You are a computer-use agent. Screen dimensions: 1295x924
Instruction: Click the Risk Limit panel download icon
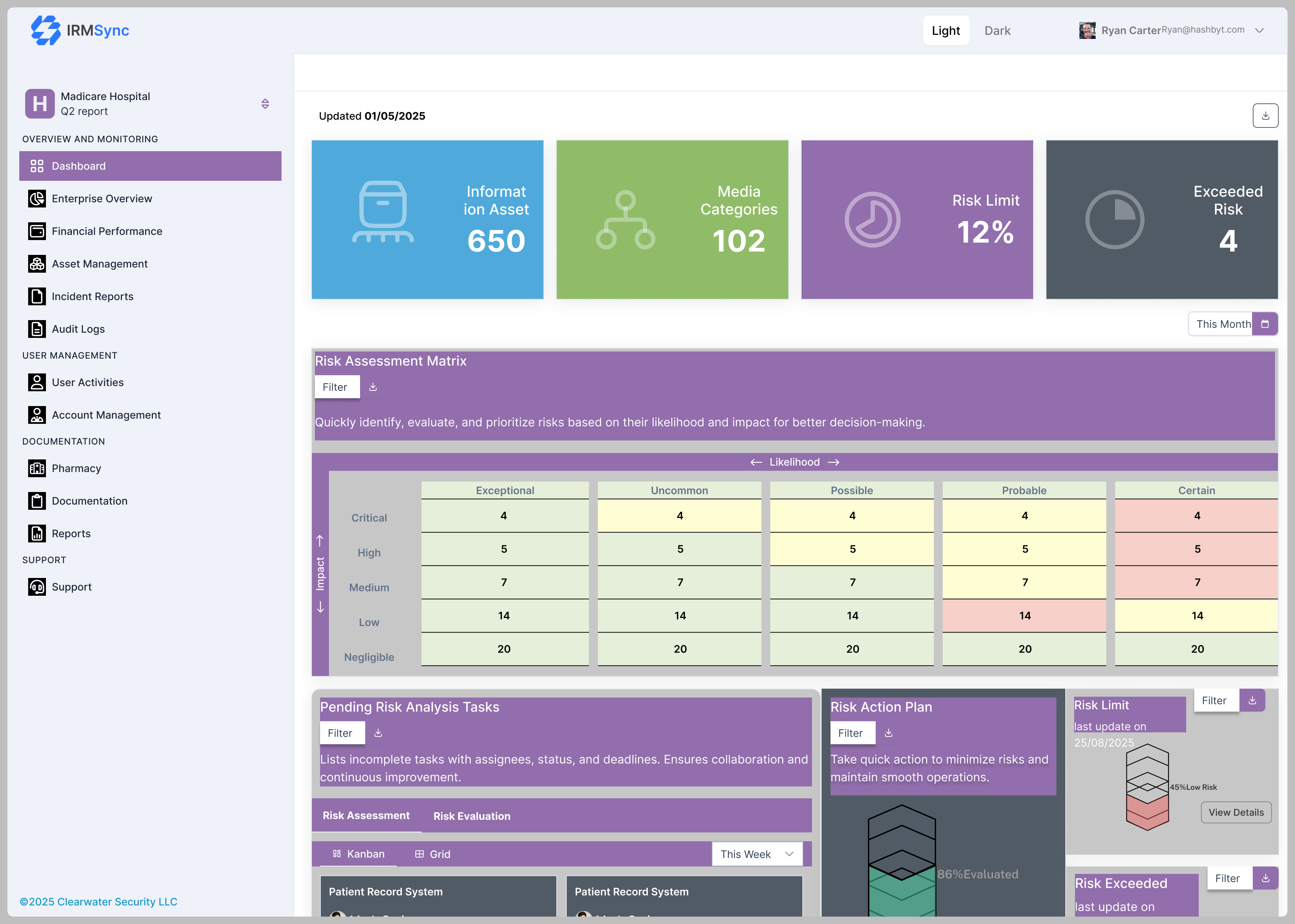click(x=1252, y=700)
